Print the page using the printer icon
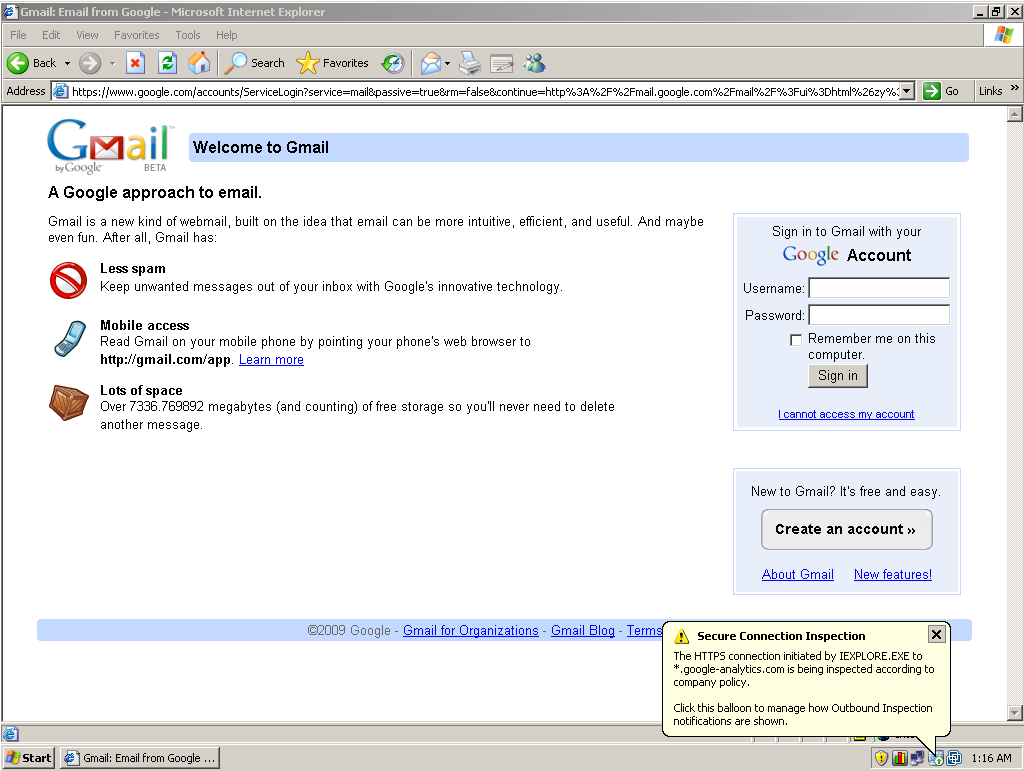The width and height of the screenshot is (1024, 771). 470,63
